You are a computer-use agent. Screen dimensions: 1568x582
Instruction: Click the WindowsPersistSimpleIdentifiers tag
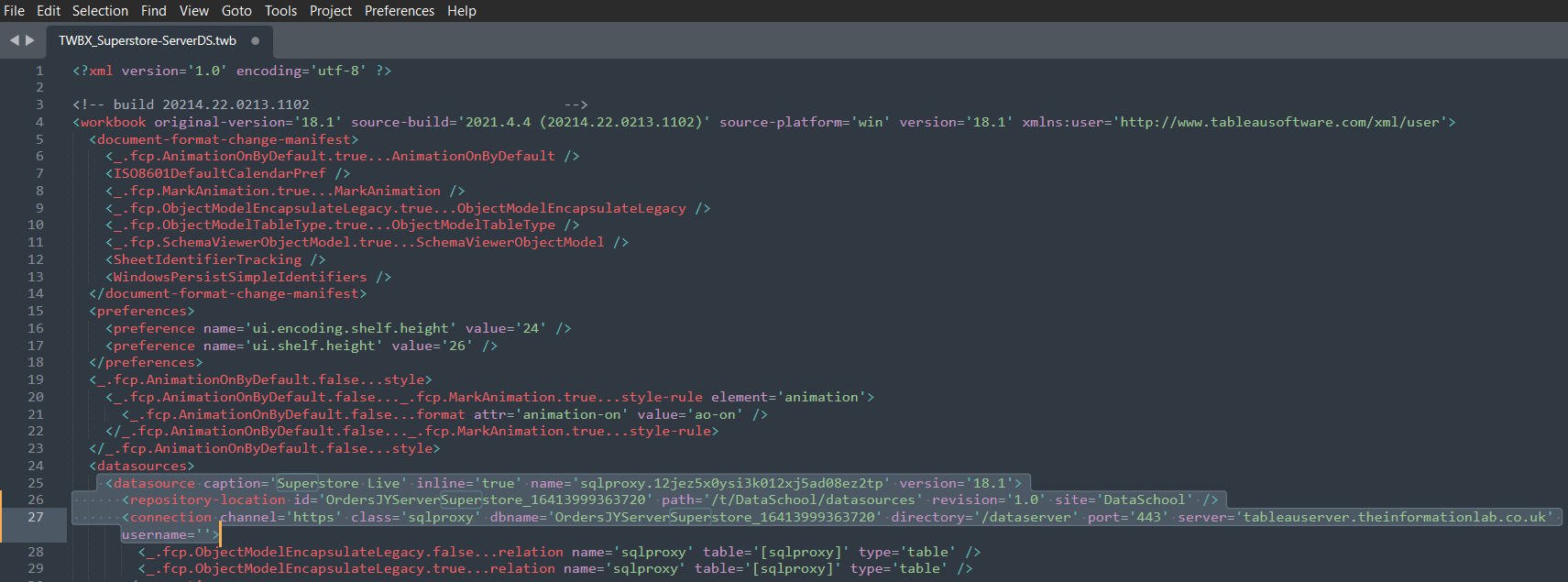coord(248,277)
